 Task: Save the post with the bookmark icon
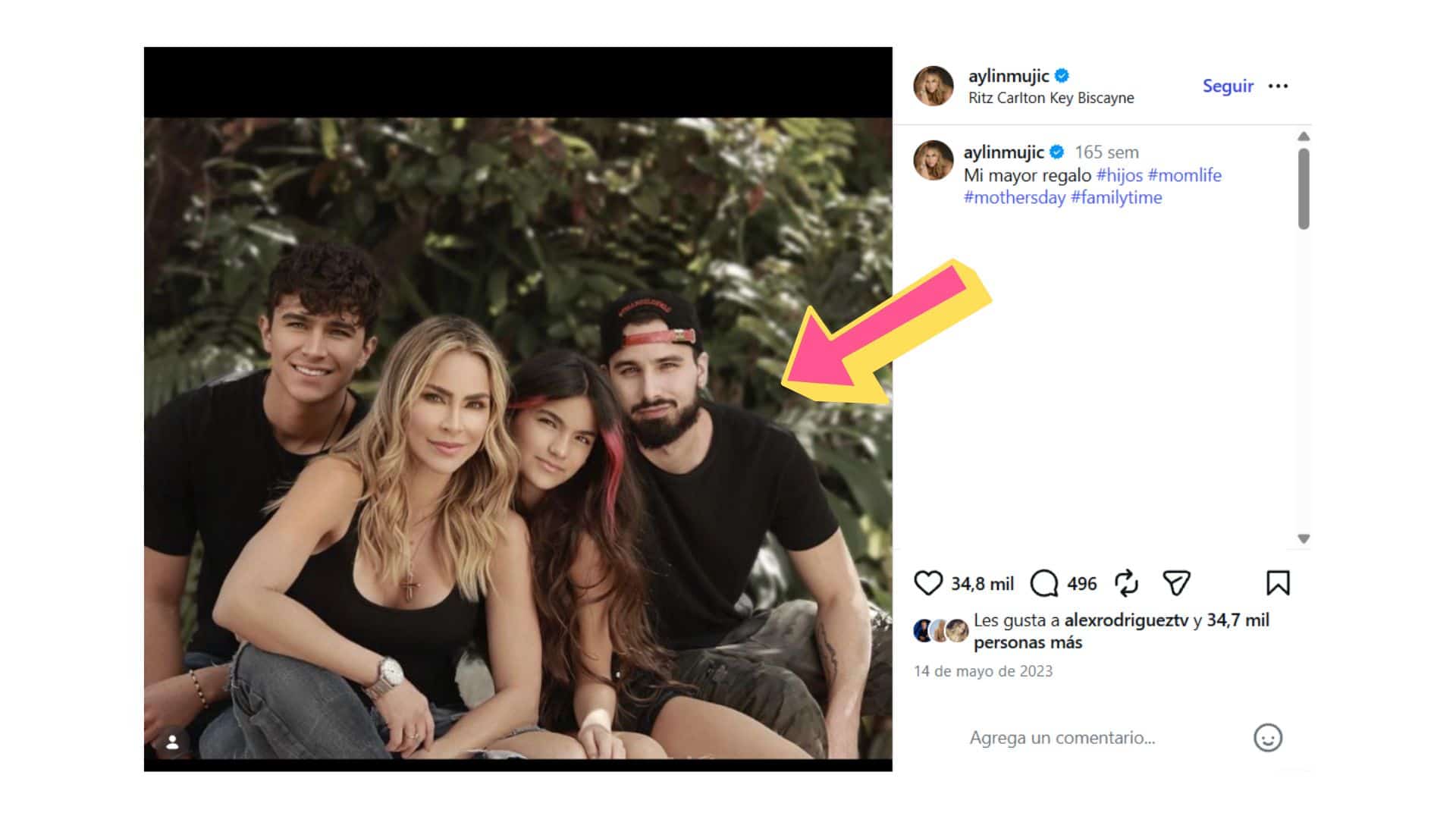tap(1278, 583)
